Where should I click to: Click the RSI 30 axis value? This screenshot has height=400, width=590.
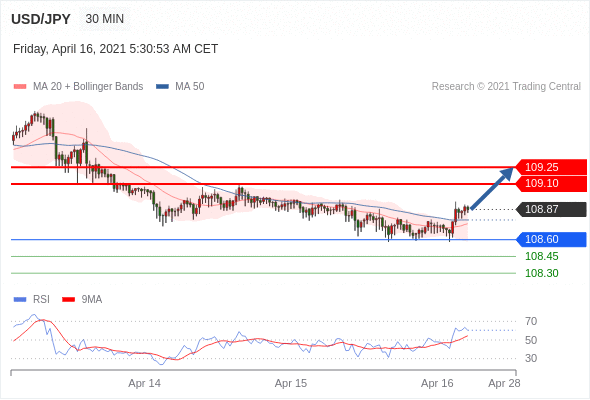pos(531,358)
